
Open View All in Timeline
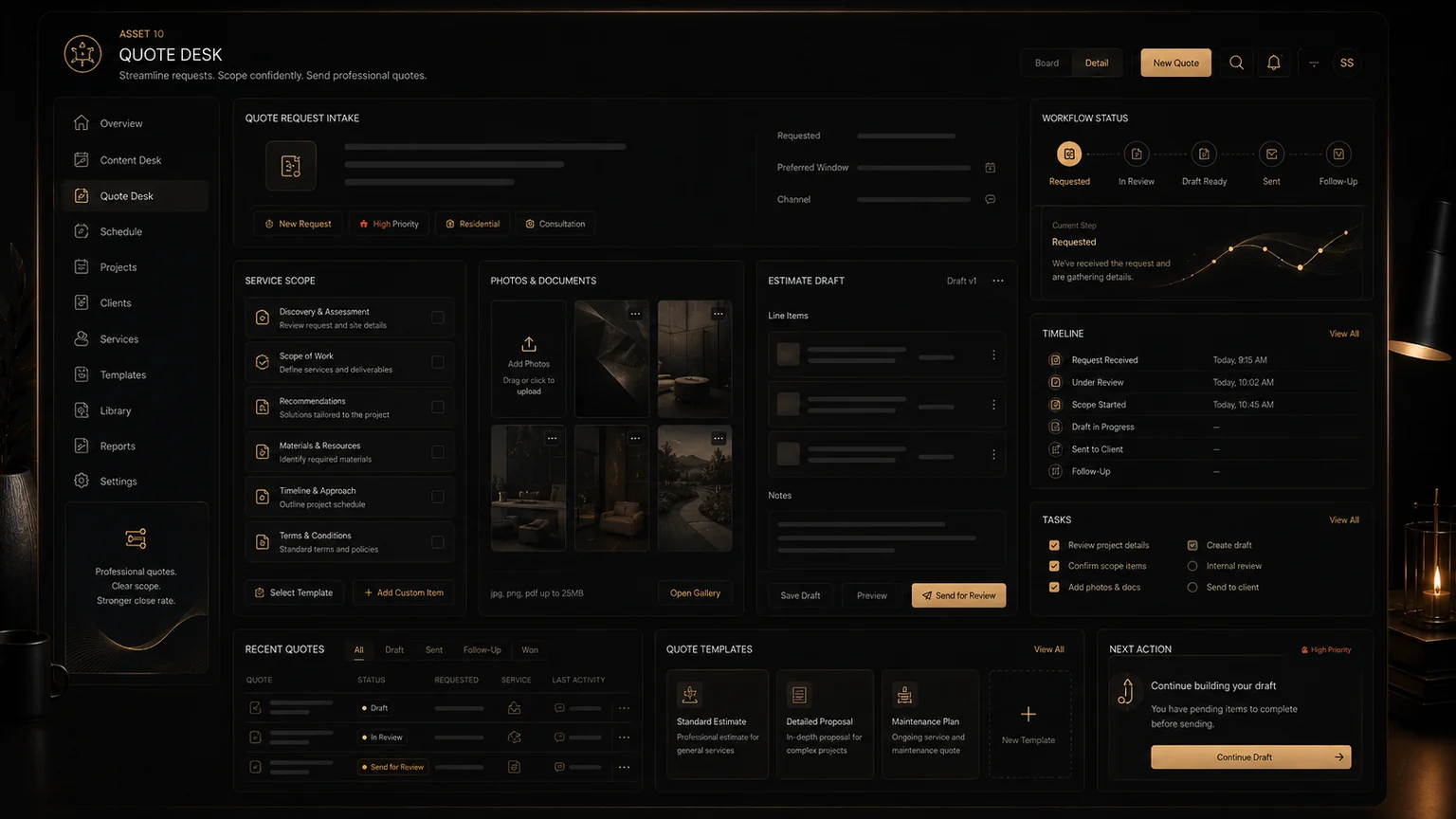[1343, 334]
